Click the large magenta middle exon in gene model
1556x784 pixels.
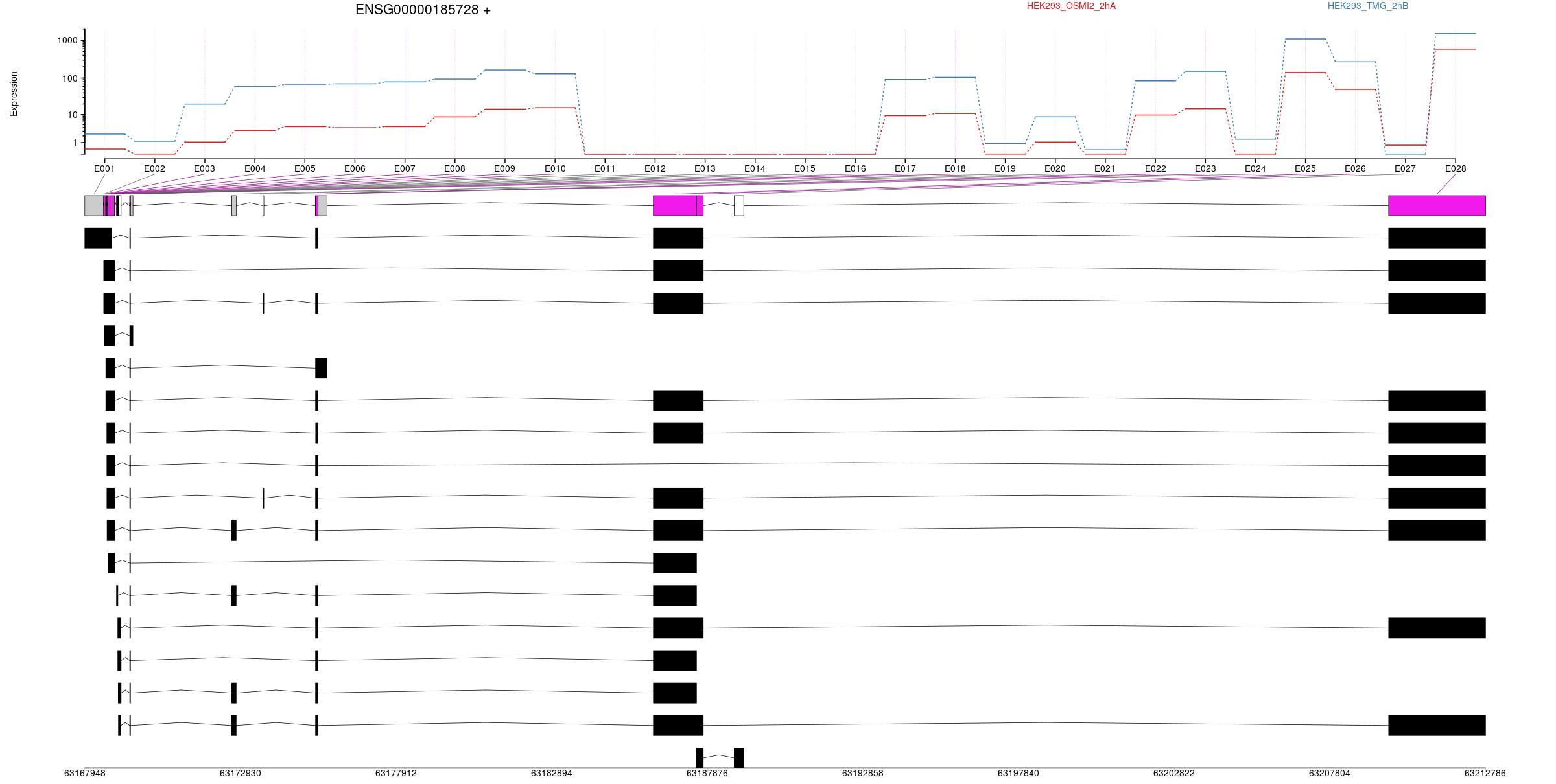(x=674, y=205)
